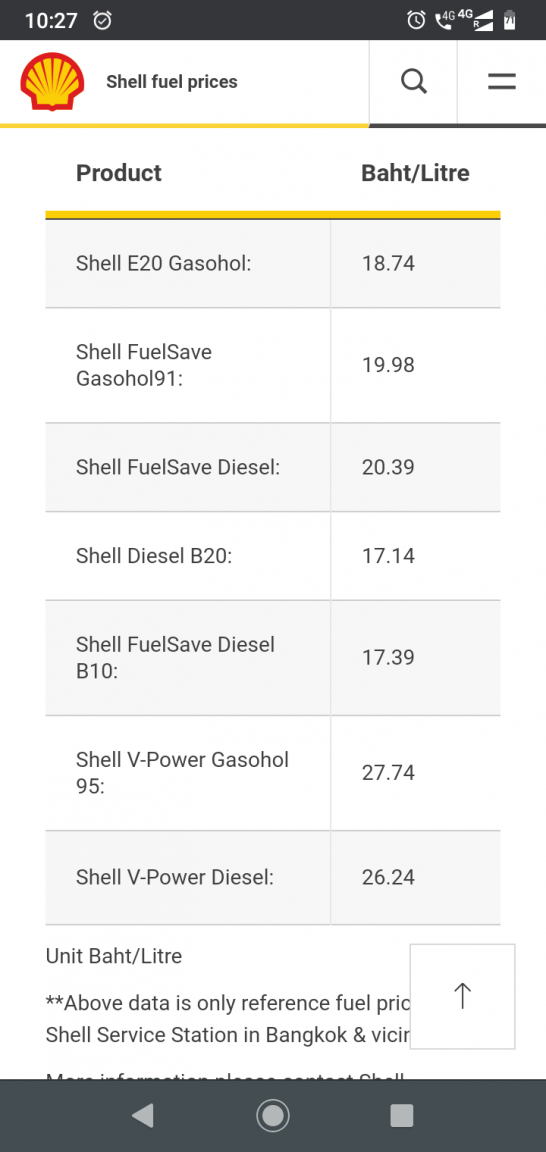Tap the alarm clock icon beside the time

click(x=103, y=21)
